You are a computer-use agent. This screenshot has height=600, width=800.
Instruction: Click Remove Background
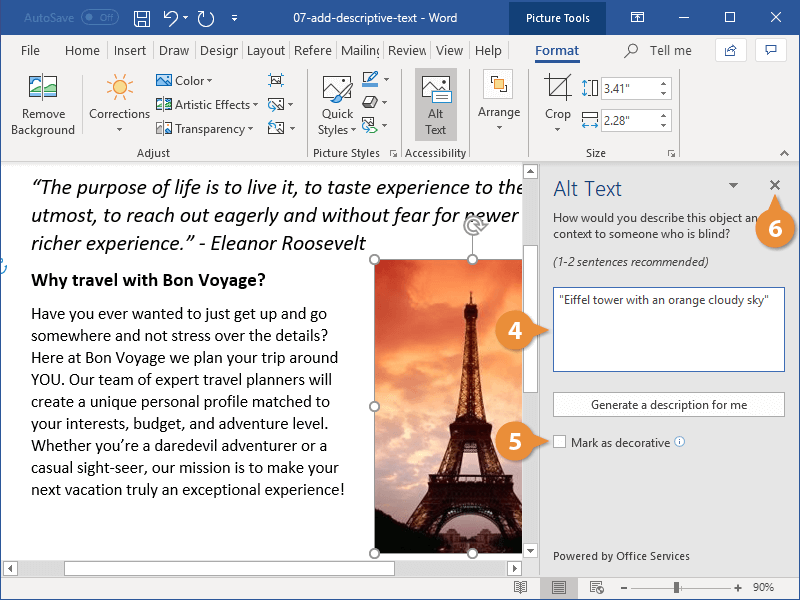pyautogui.click(x=43, y=106)
